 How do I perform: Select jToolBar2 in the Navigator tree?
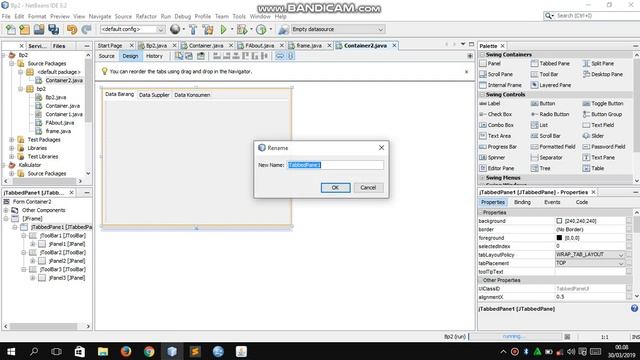63,253
